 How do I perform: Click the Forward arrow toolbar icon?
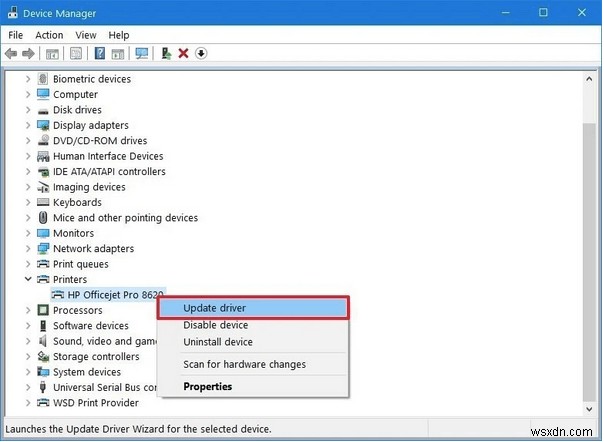tap(28, 54)
